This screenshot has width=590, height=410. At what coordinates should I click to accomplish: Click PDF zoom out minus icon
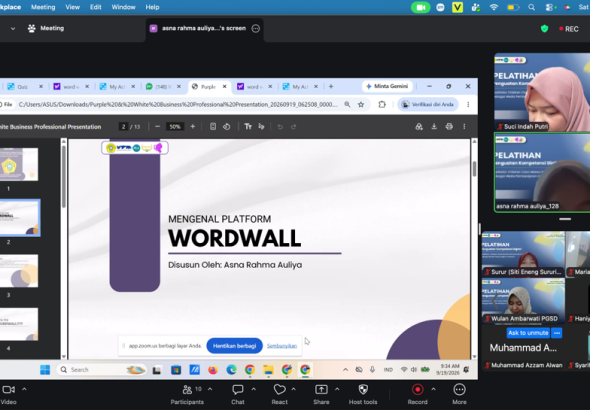[158, 127]
